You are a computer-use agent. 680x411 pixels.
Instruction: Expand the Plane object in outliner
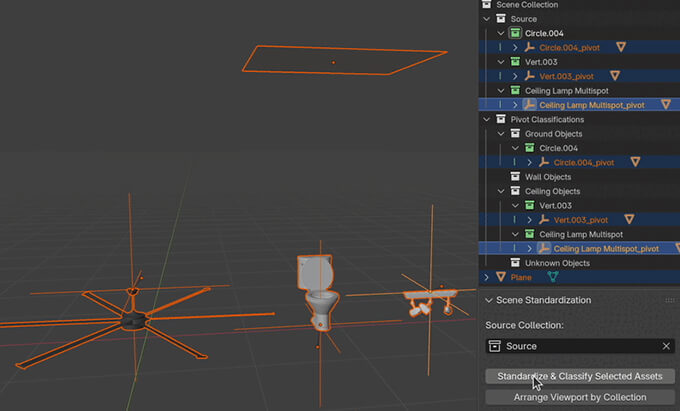coord(487,277)
